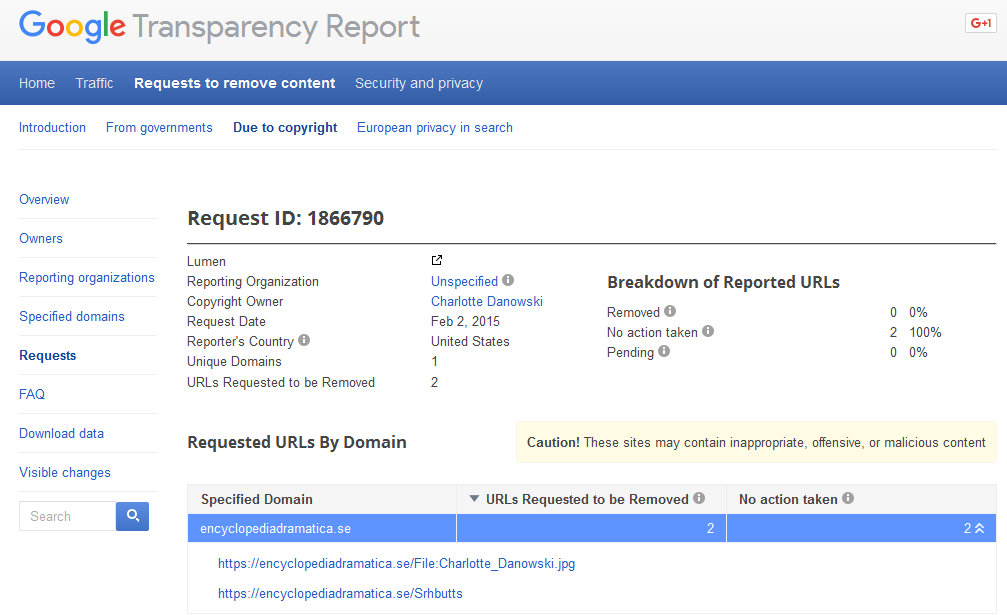This screenshot has height=615, width=1007.
Task: Click the URLs Requested to be Removed summary label
Action: pos(281,383)
